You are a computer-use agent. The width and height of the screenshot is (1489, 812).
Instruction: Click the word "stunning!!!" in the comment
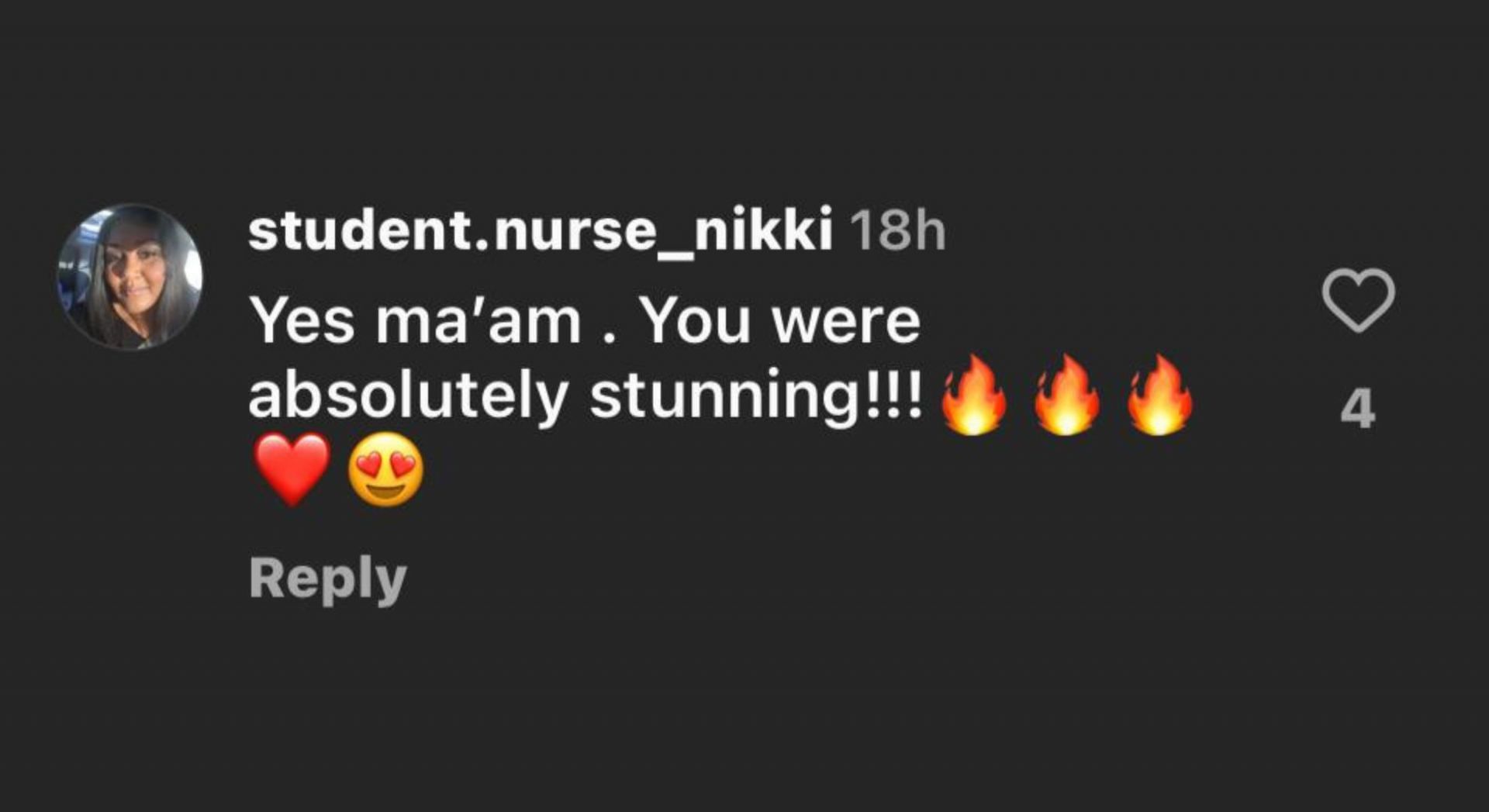756,396
